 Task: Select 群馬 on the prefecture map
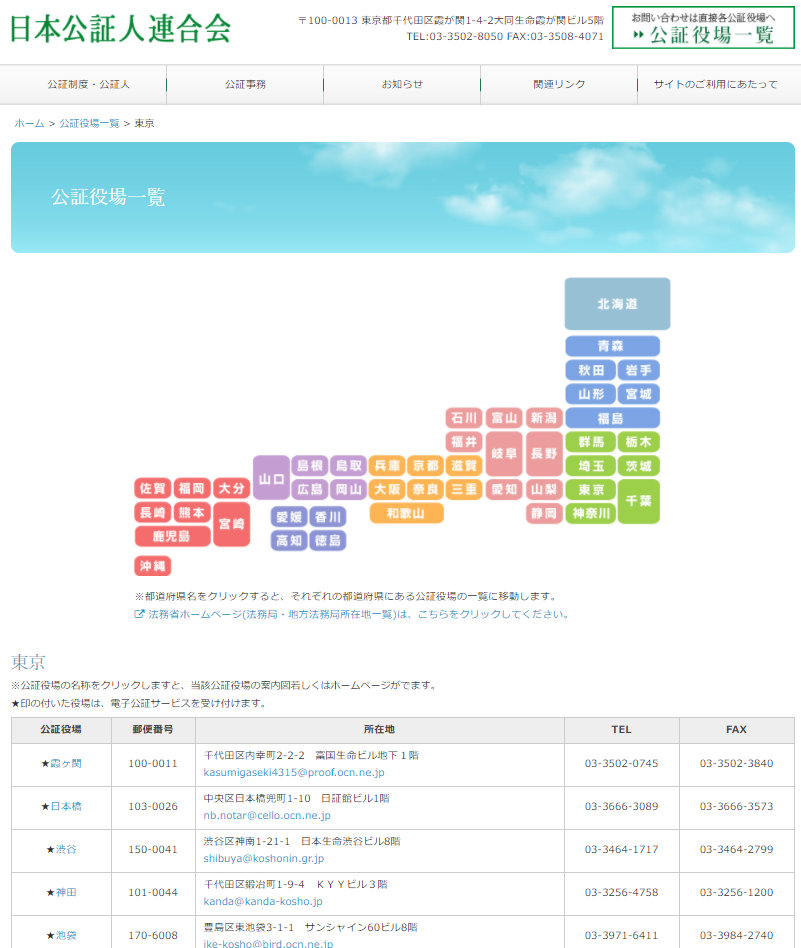tap(591, 442)
